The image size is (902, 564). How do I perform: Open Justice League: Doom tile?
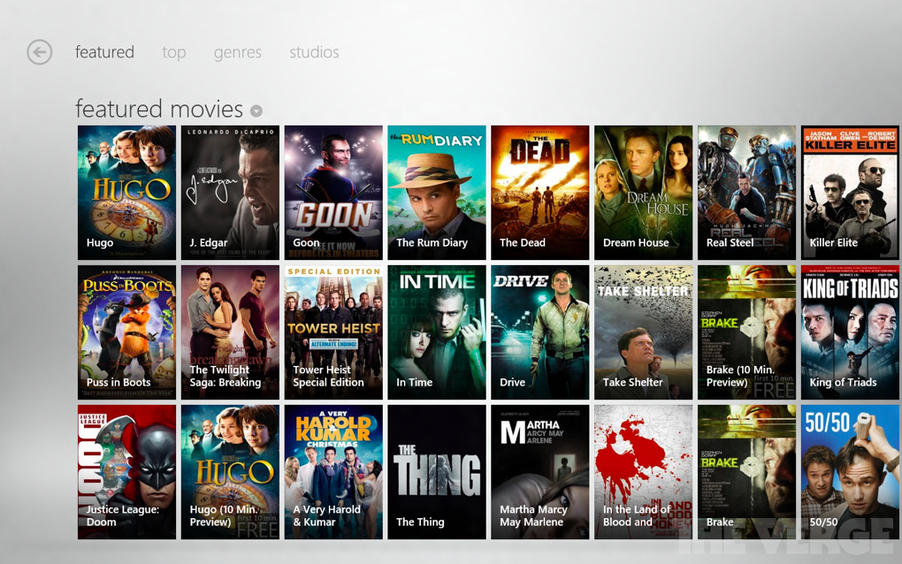[x=127, y=472]
